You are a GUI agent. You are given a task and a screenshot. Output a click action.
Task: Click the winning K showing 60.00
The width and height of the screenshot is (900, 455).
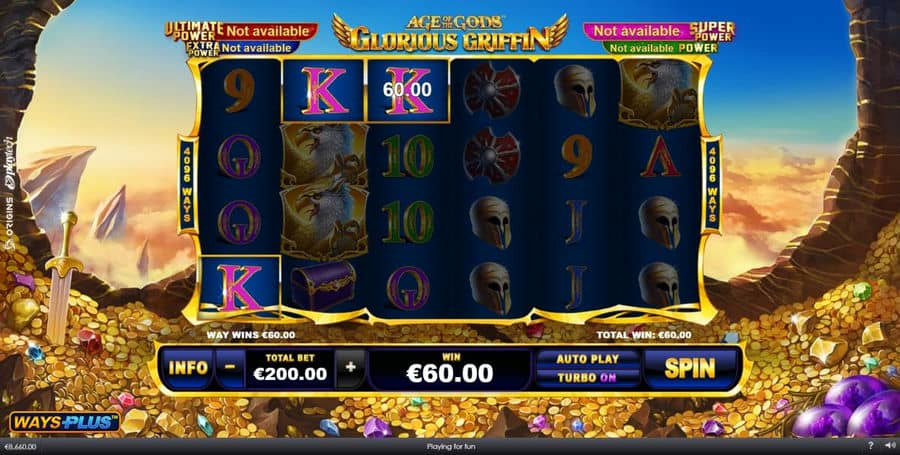click(x=407, y=90)
